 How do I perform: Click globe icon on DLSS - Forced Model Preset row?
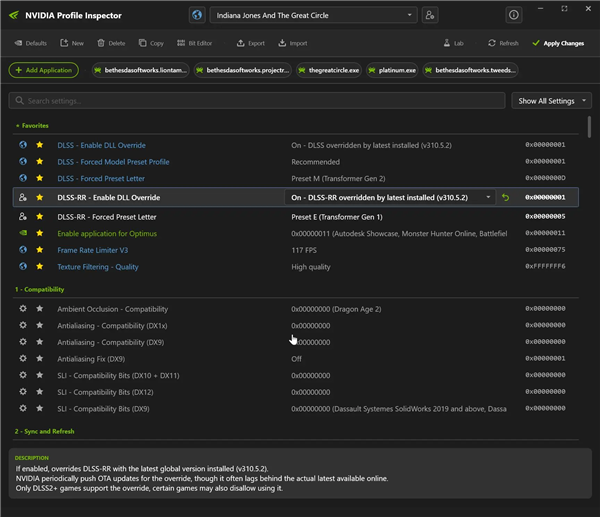tap(23, 161)
